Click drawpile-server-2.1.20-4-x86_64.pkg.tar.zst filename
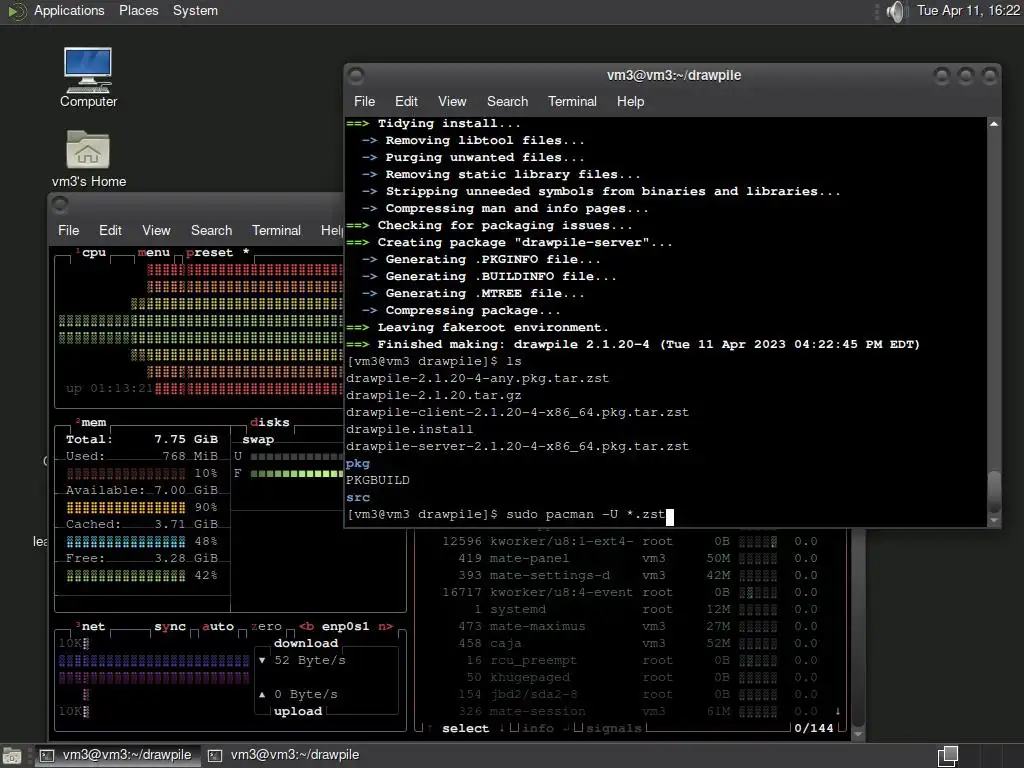1024x768 pixels. (517, 446)
